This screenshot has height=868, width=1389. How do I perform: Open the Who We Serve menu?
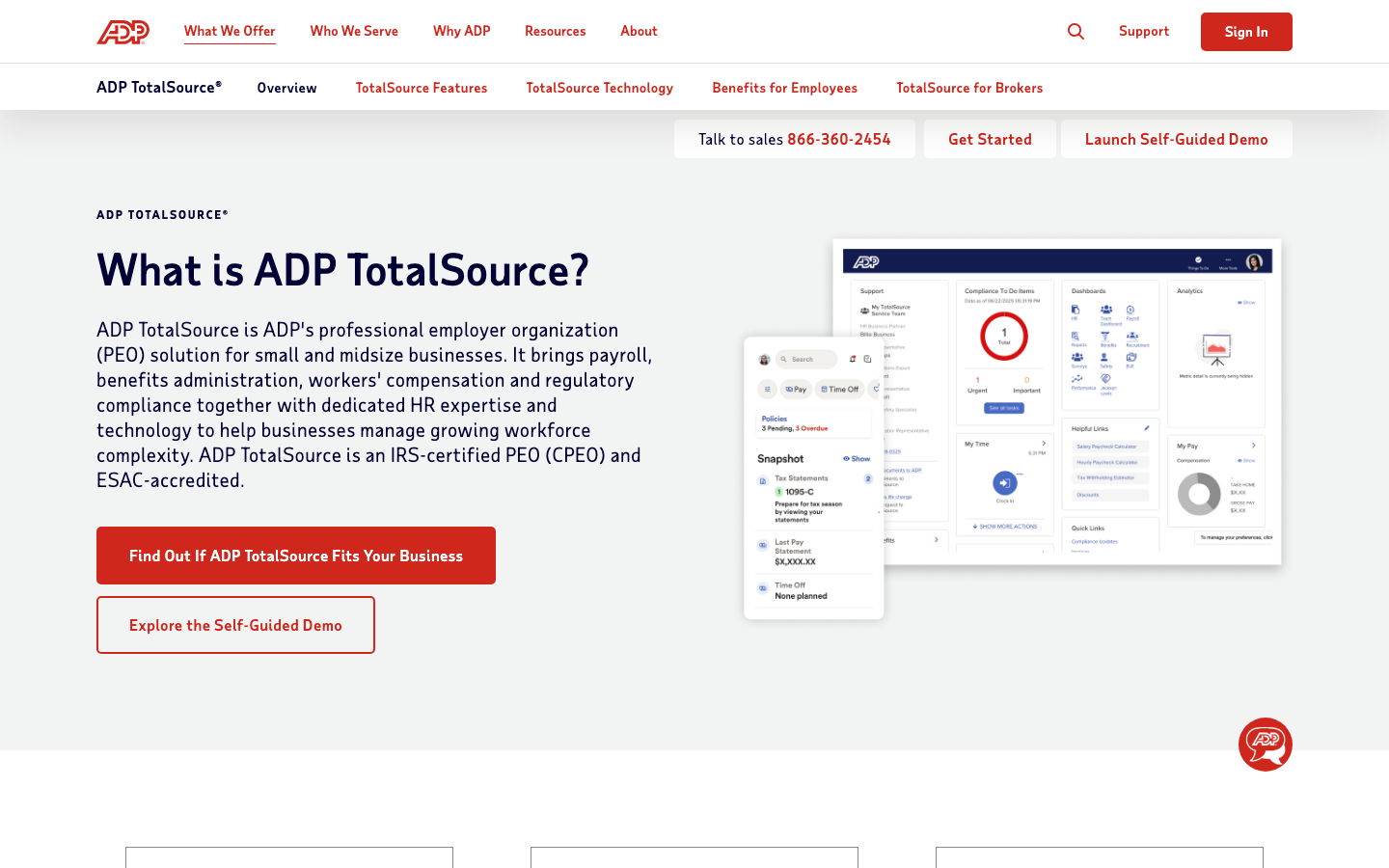point(354,31)
